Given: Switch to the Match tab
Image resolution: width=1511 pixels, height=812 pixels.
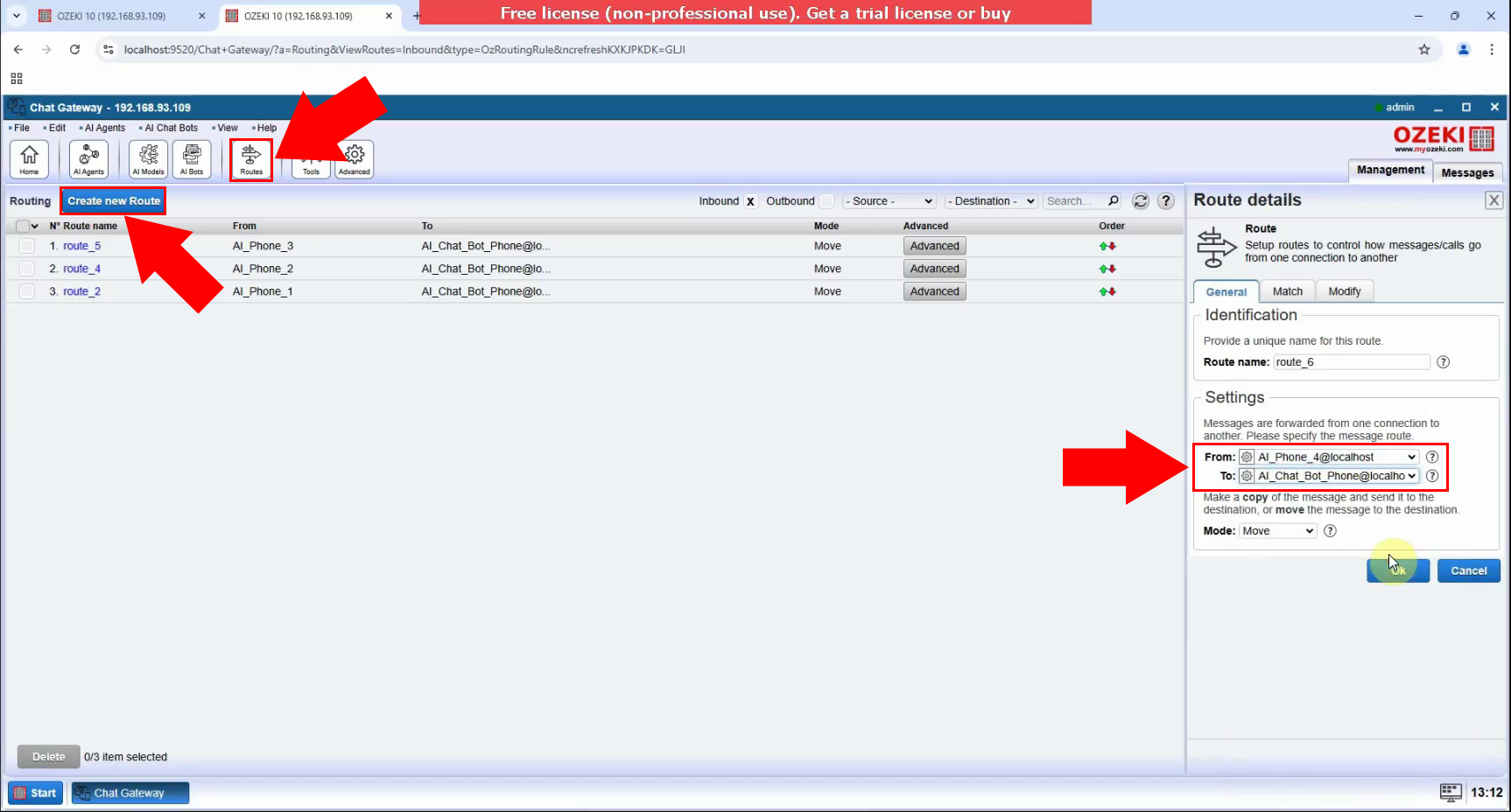Looking at the screenshot, I should pyautogui.click(x=1287, y=291).
